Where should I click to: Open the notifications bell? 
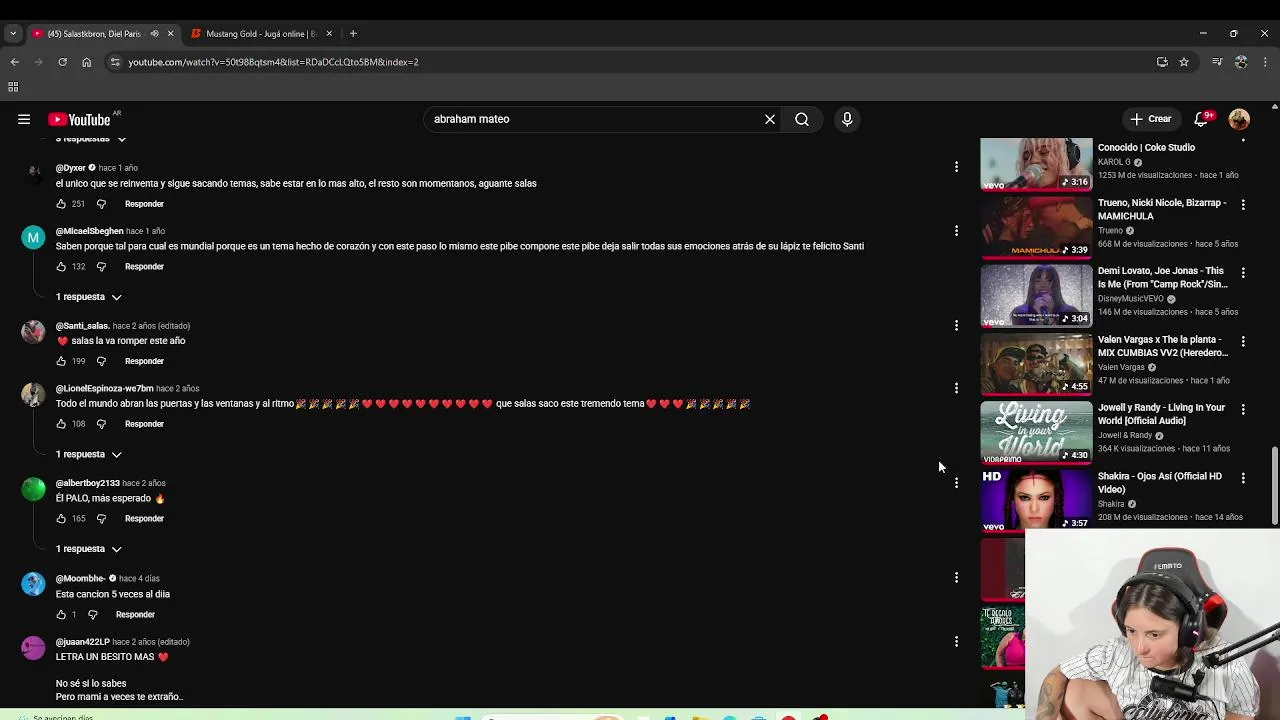pos(1202,119)
